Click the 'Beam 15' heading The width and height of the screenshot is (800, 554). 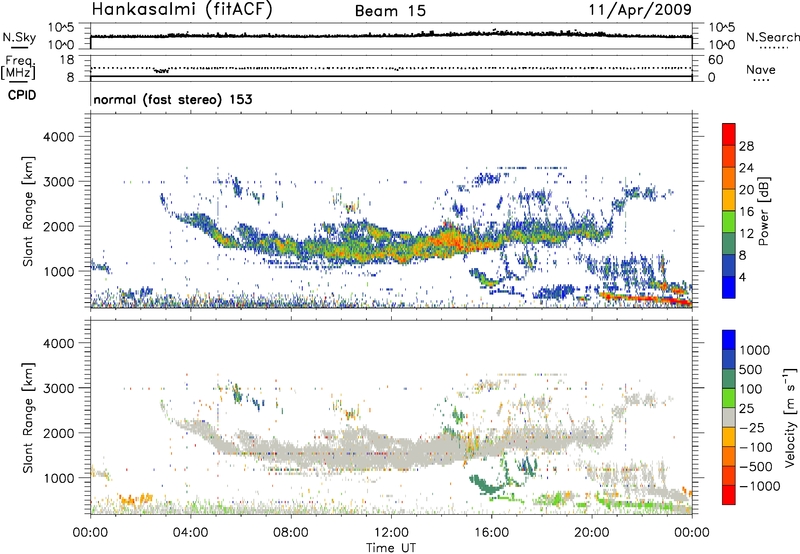coord(390,11)
